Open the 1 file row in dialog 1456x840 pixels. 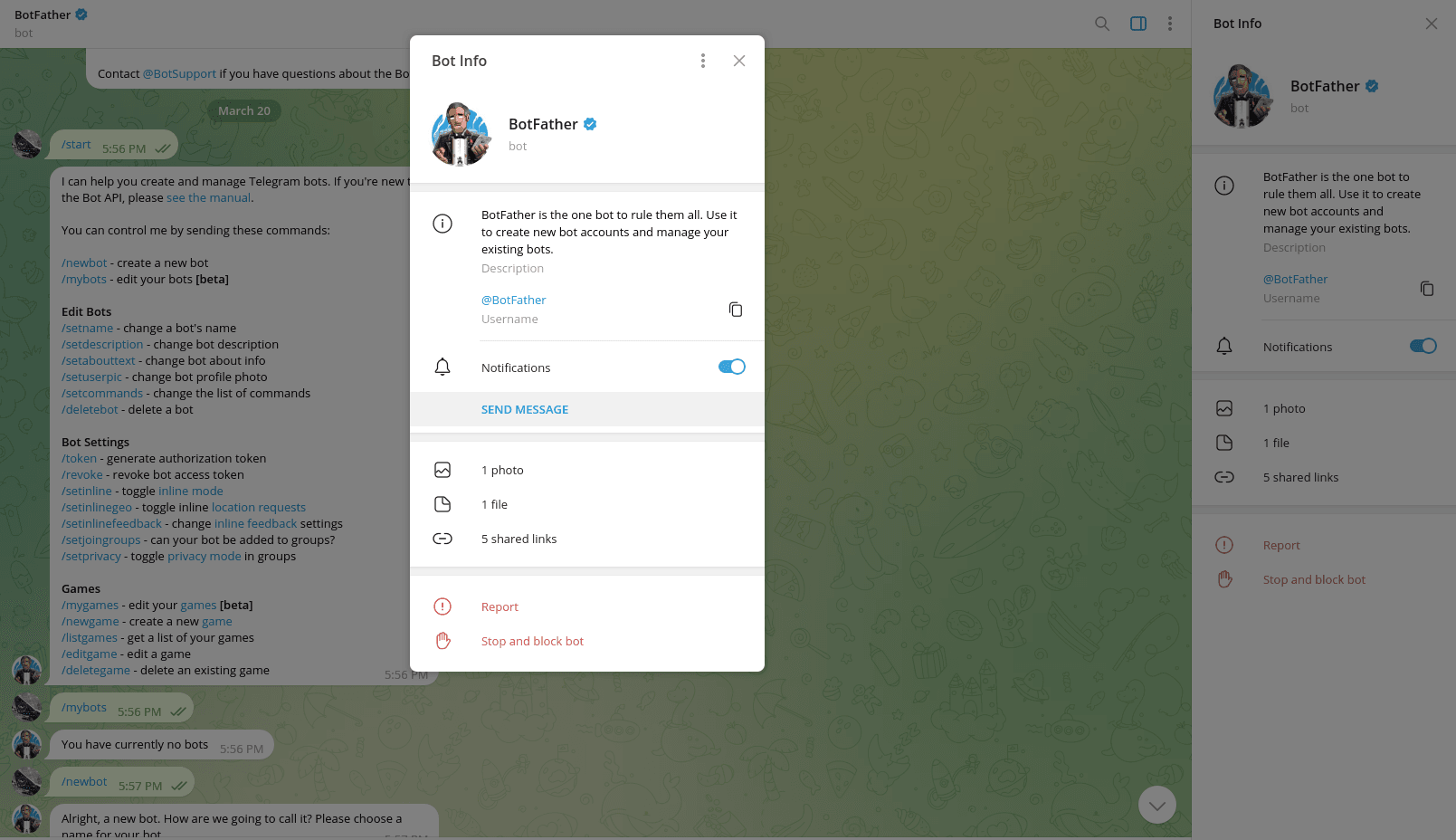[x=587, y=504]
